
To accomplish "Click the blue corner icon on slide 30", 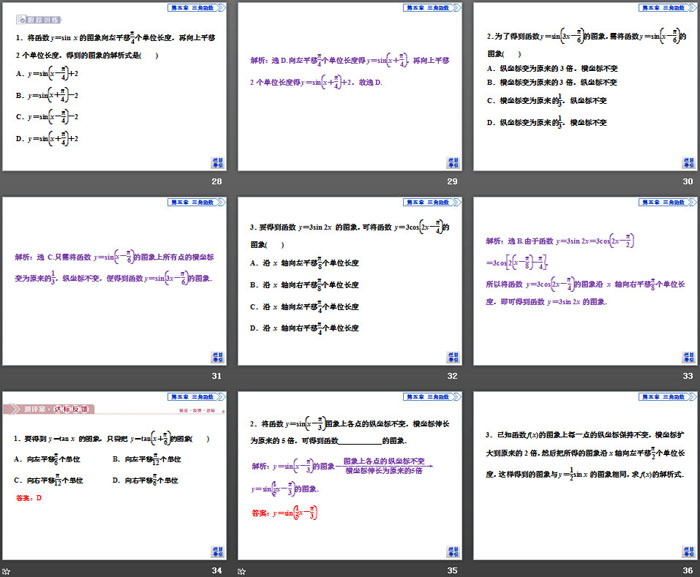I will 689,163.
